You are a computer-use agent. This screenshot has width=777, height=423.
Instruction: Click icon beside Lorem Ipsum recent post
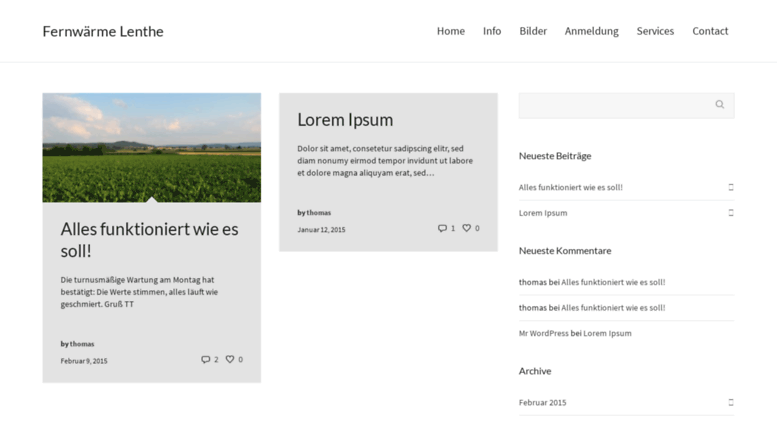pyautogui.click(x=731, y=213)
